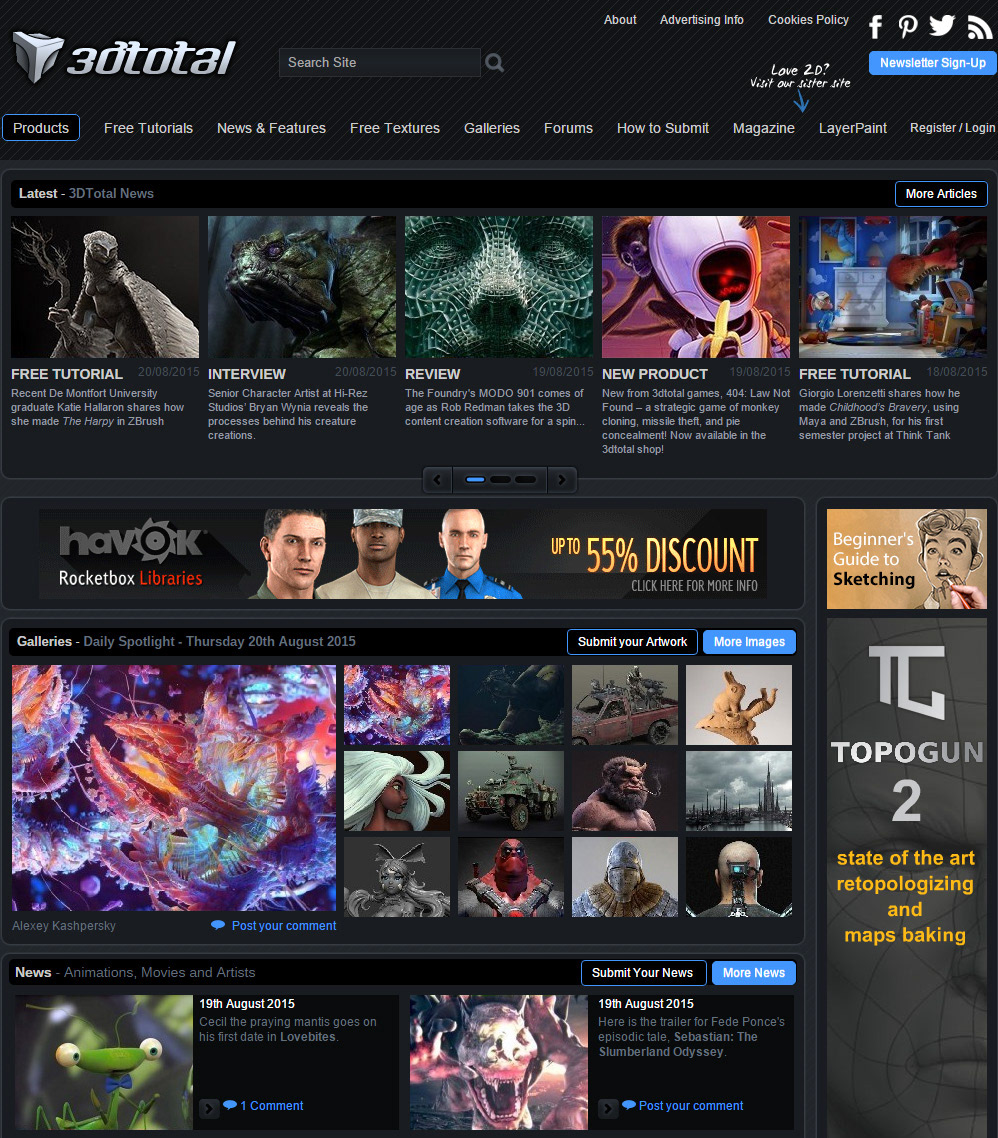Screen dimensions: 998x1138
Task: Click Register / Login
Action: click(x=952, y=128)
